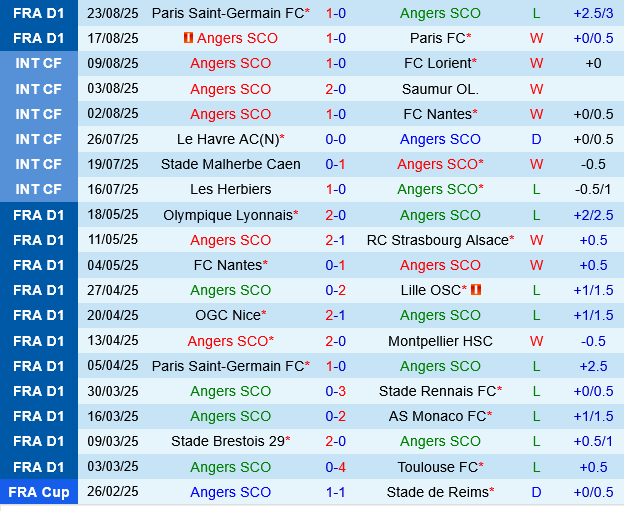Open the Stade Rennais FC team page
624x511 pixels.
(x=437, y=391)
